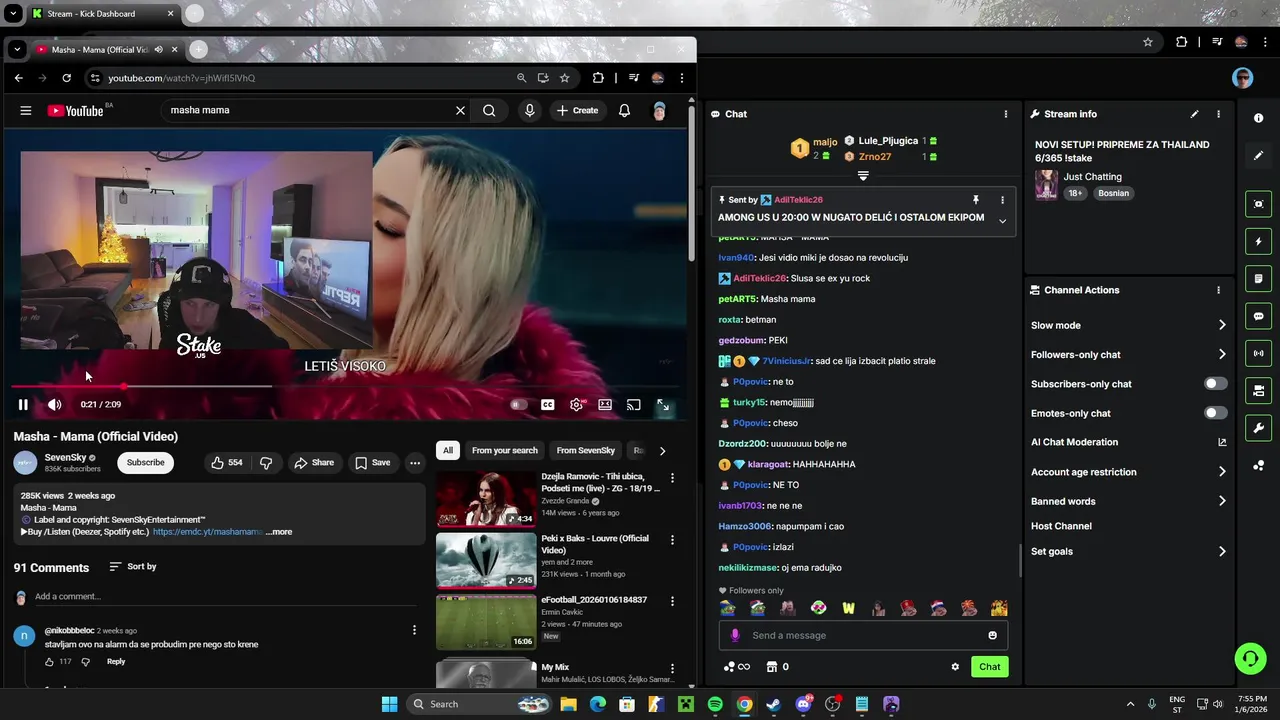Open 7ViniciusJr's profile in chat
The height and width of the screenshot is (720, 1280).
[787, 361]
